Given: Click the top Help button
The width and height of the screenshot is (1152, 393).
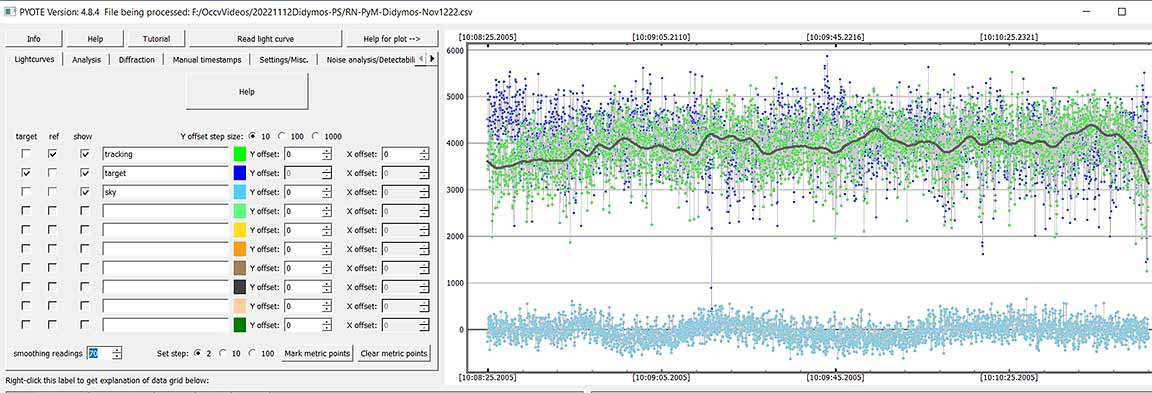Looking at the screenshot, I should [x=95, y=39].
